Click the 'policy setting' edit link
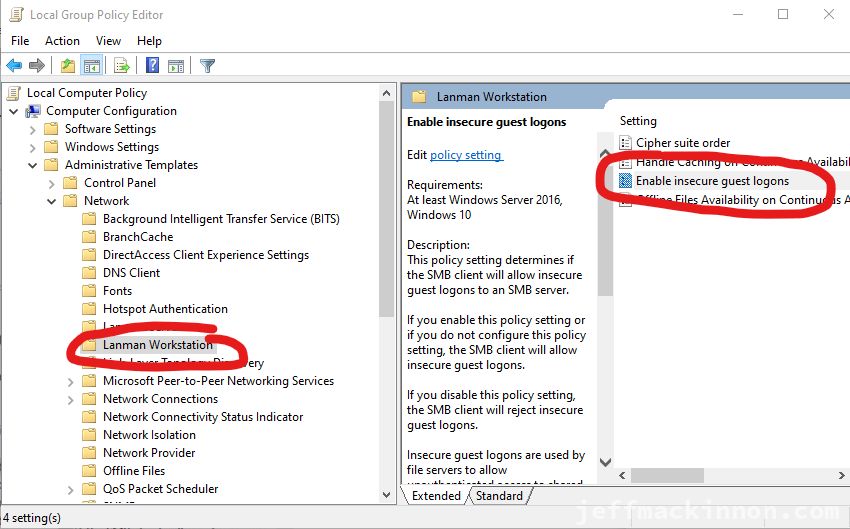850x529 pixels. (466, 155)
